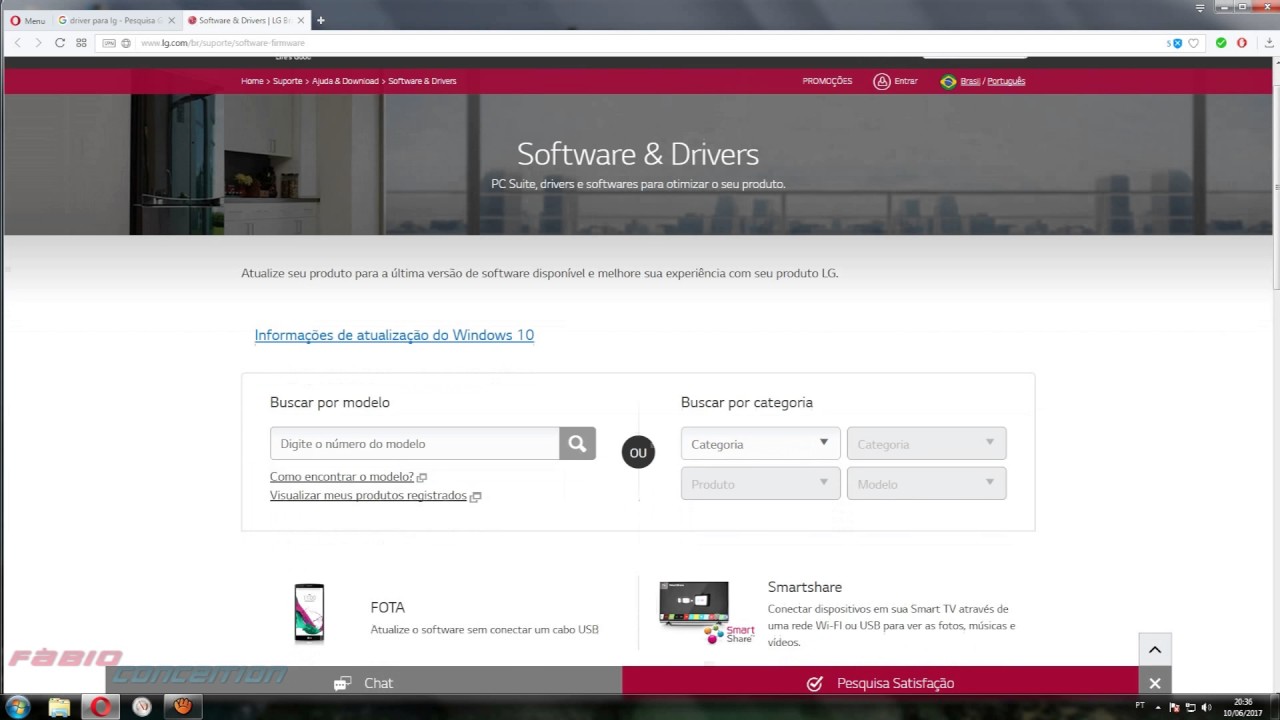Open the Opera Menu button
The height and width of the screenshot is (720, 1280).
tap(28, 20)
